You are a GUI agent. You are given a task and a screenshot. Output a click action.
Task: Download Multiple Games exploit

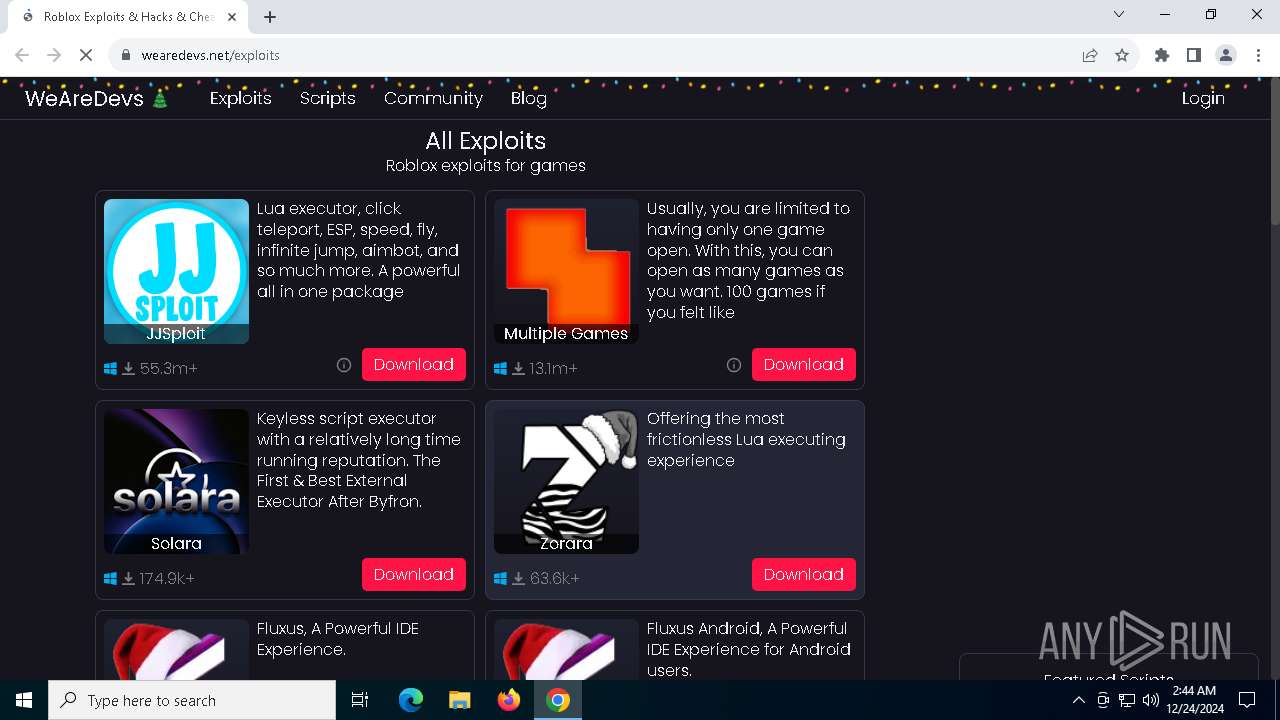804,365
